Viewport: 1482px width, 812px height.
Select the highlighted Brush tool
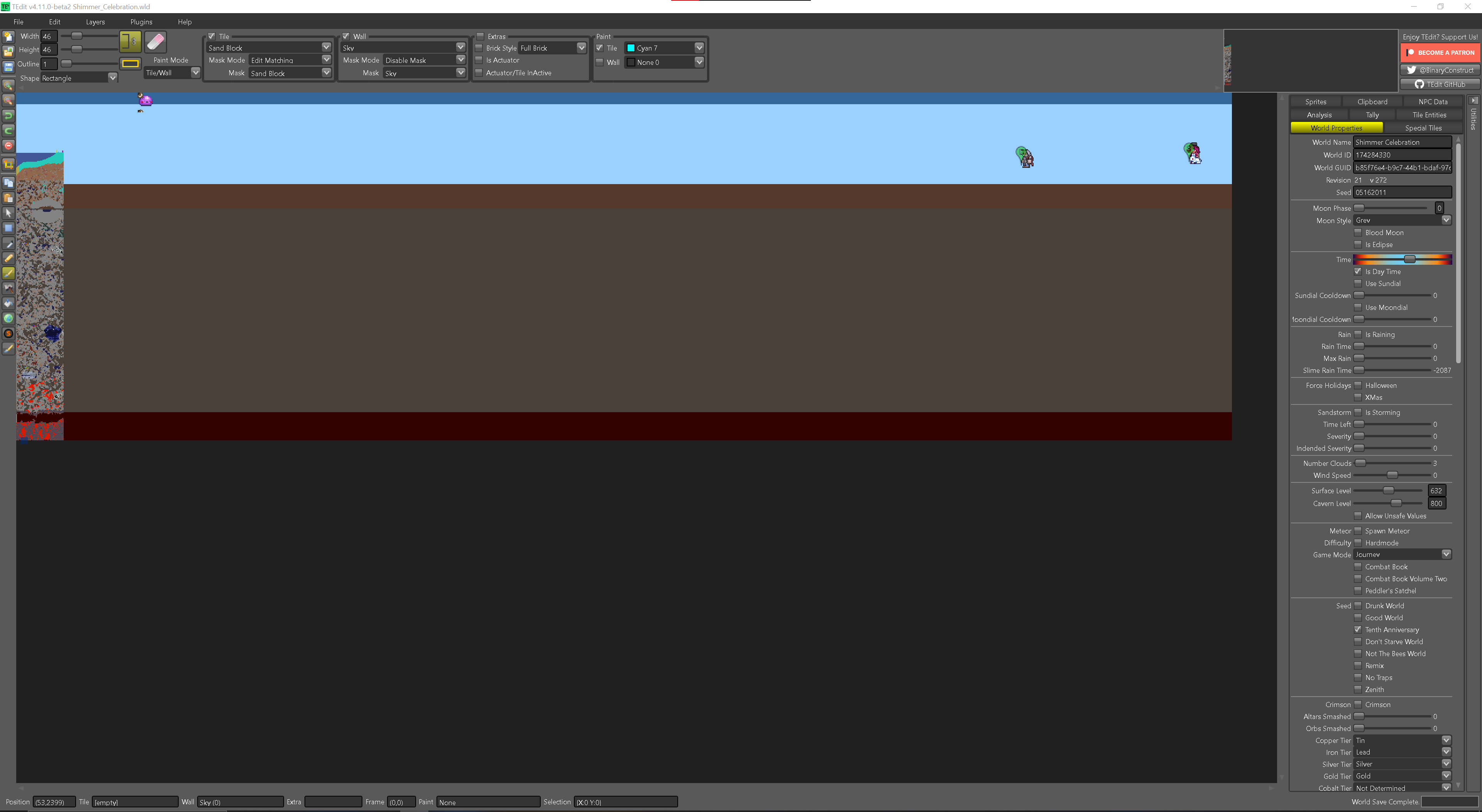(x=8, y=273)
